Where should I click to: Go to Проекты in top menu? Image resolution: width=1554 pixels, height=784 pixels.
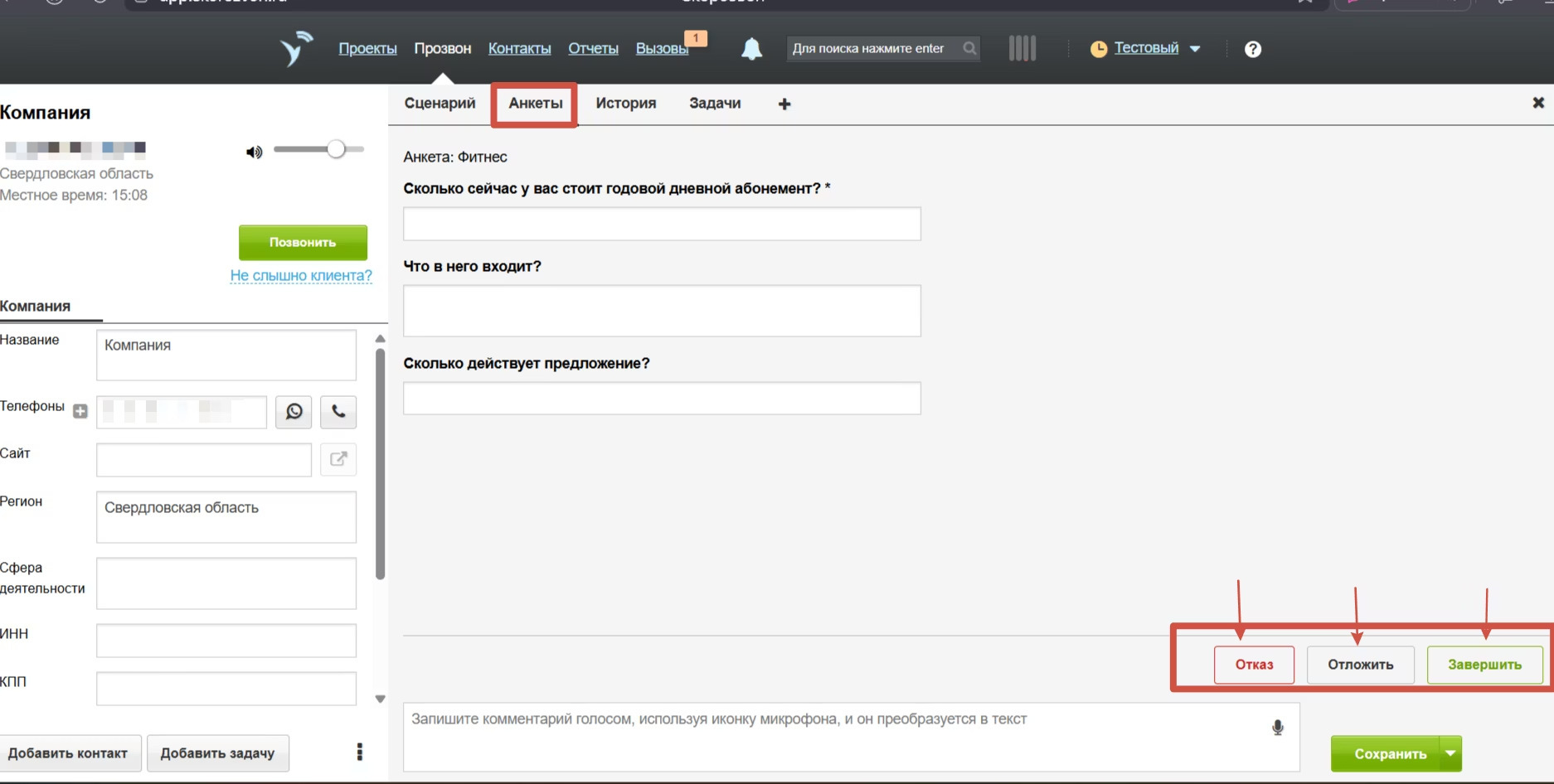tap(367, 49)
